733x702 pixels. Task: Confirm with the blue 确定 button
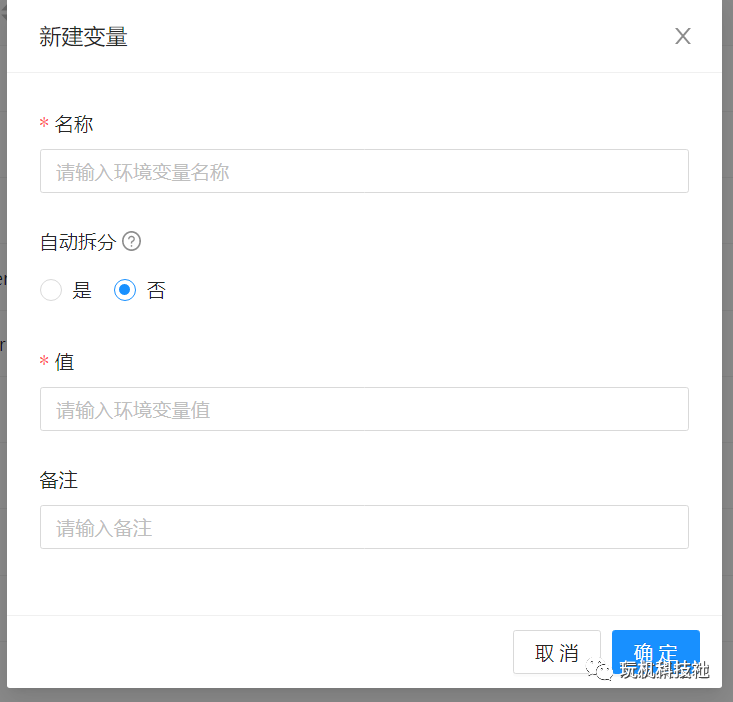click(655, 652)
